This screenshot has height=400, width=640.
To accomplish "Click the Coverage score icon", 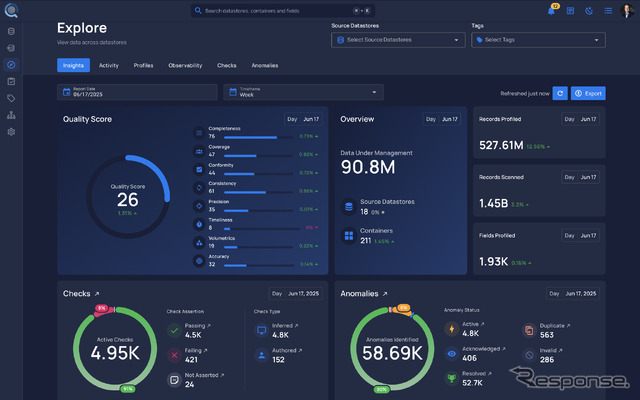I will coord(199,151).
